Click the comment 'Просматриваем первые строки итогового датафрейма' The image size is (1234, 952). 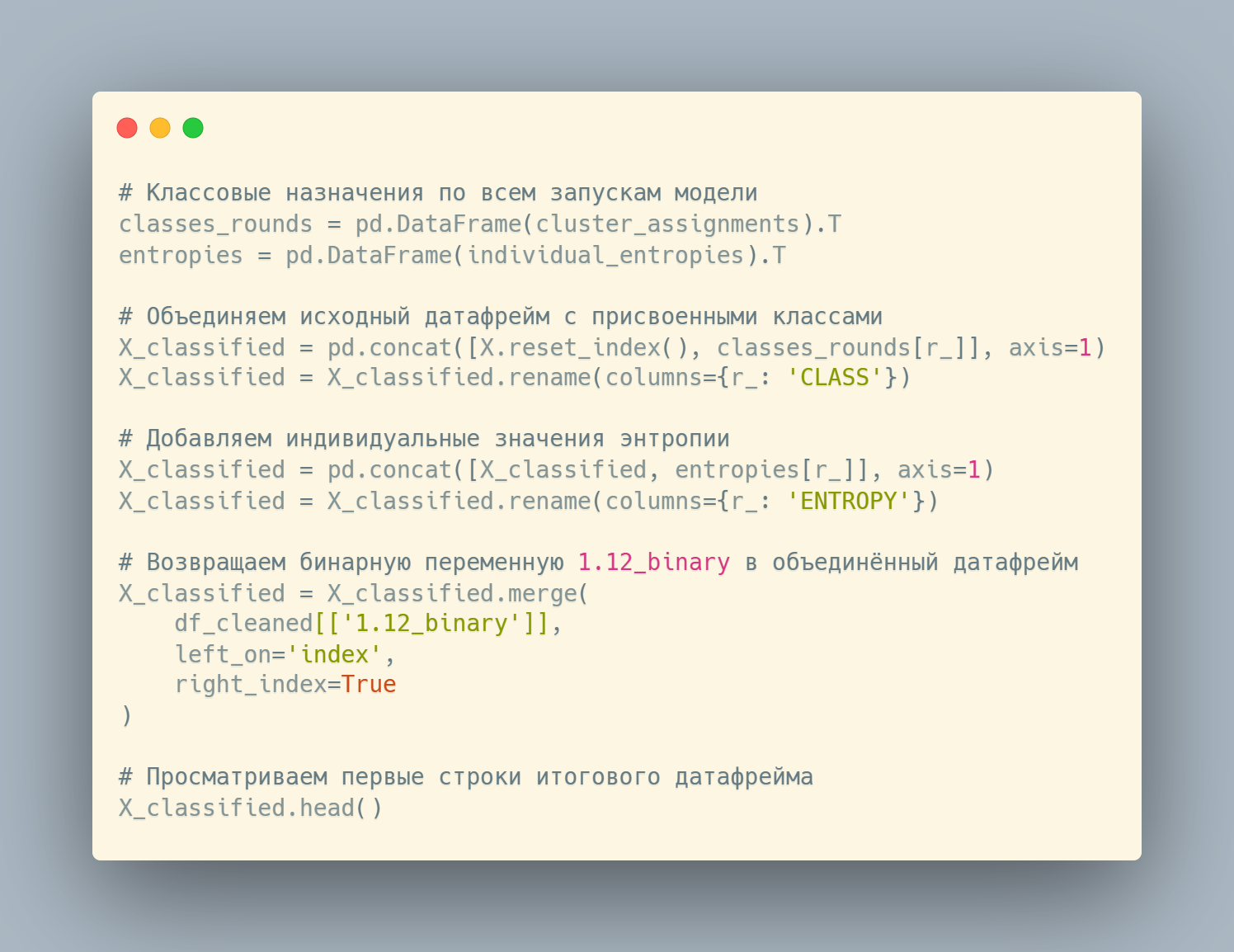tap(466, 777)
